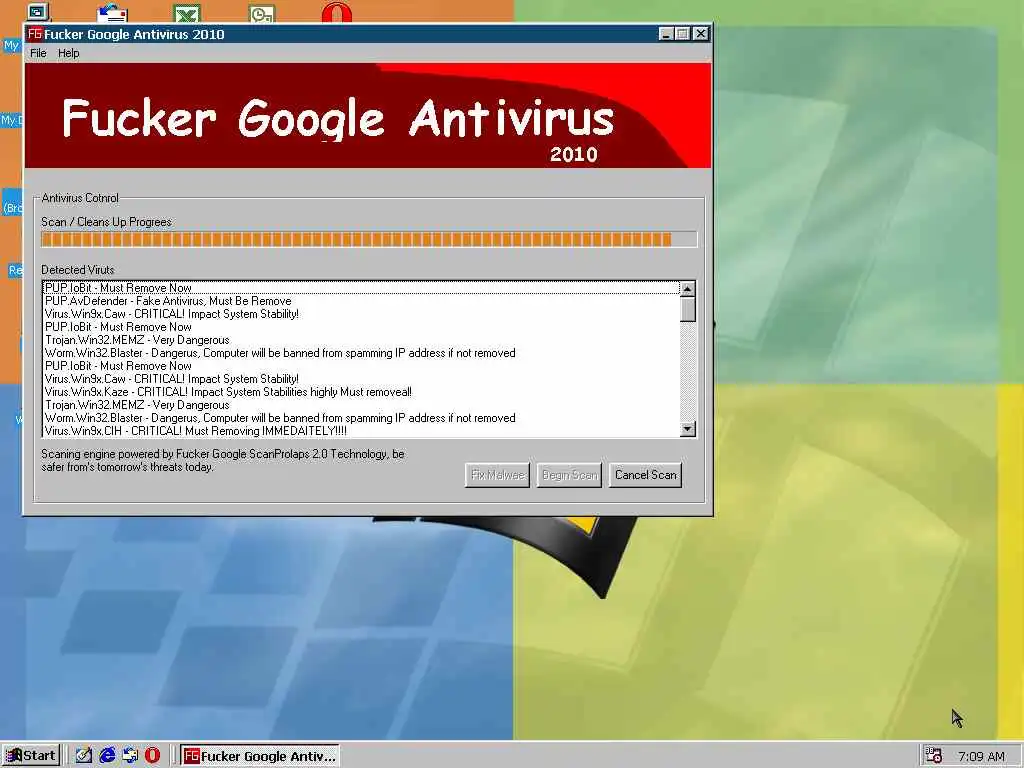The image size is (1024, 768).
Task: Click the system tray icon beside the clock
Action: point(934,756)
